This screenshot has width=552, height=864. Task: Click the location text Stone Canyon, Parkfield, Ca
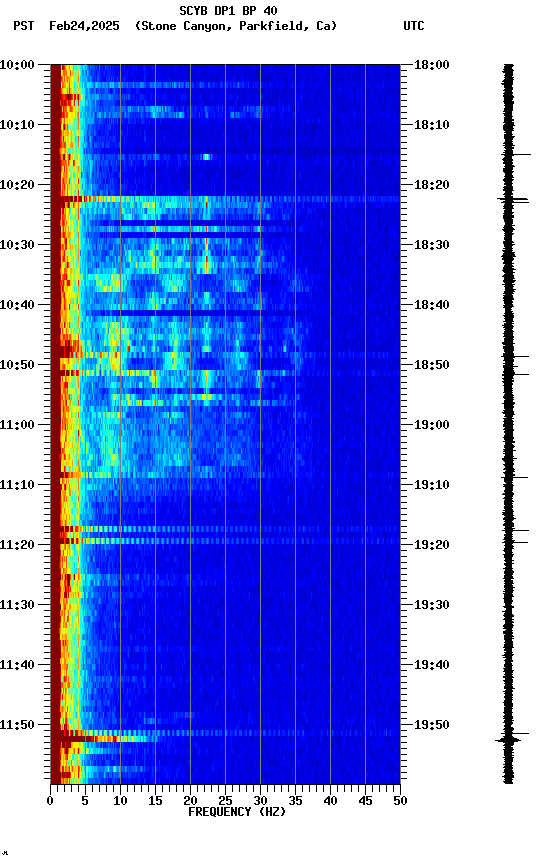click(x=235, y=26)
